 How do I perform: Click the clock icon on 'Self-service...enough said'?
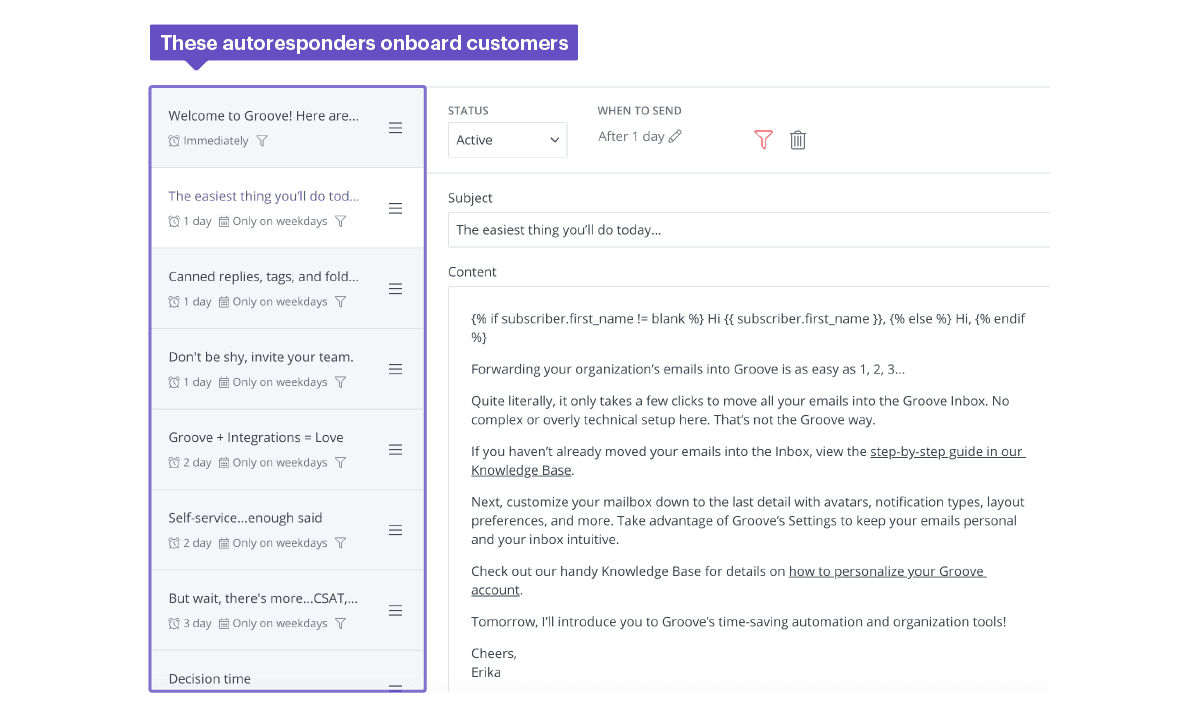click(x=172, y=542)
